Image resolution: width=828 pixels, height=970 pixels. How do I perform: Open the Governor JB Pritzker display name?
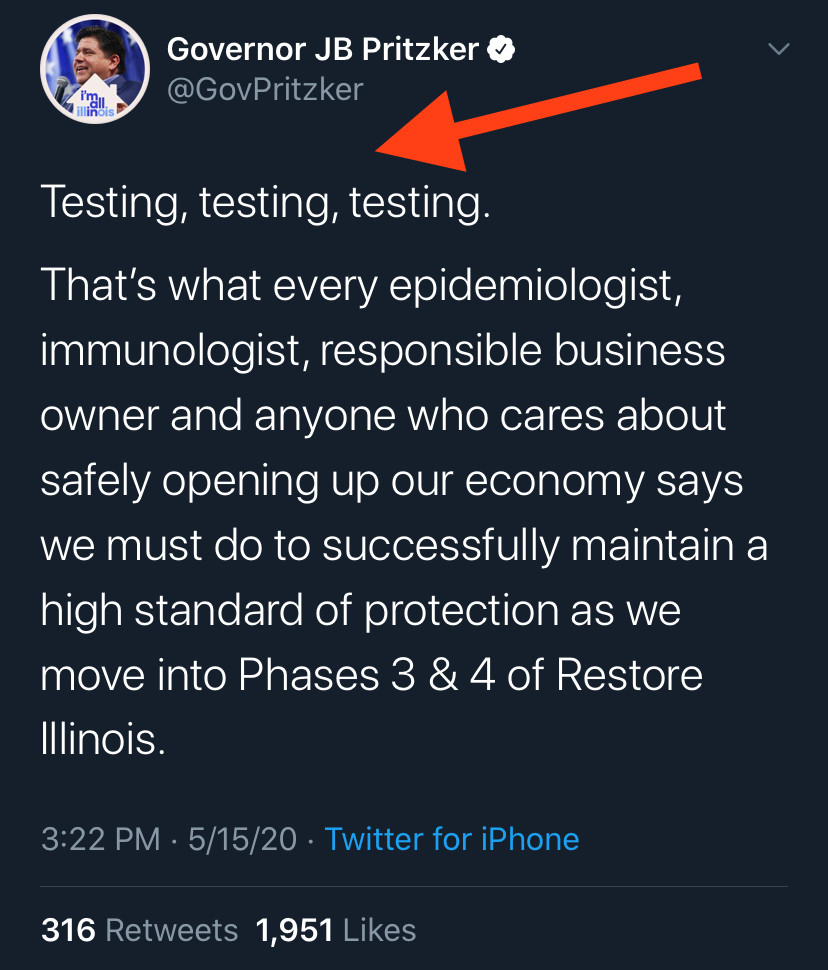322,49
